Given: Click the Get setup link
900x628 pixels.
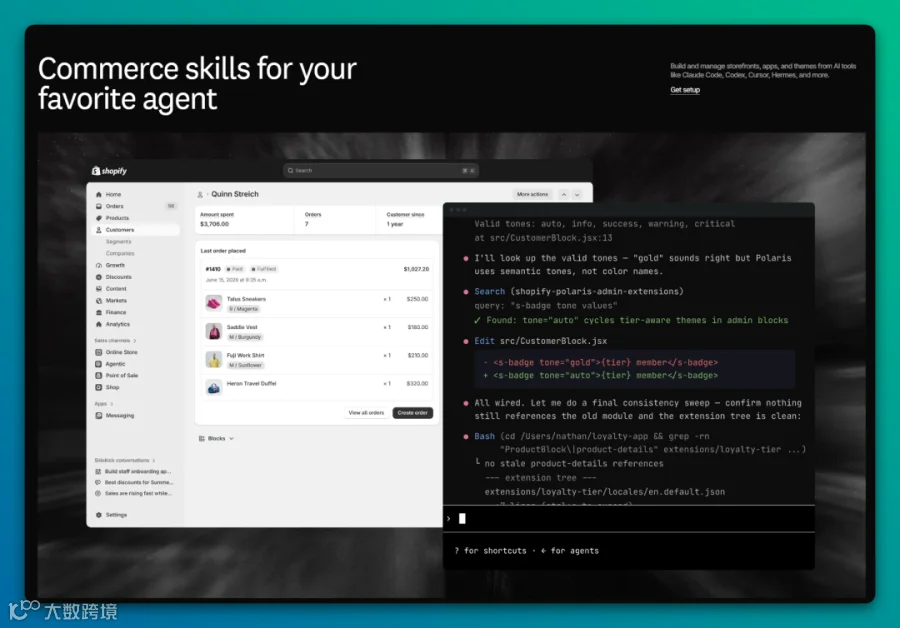Looking at the screenshot, I should tap(685, 90).
